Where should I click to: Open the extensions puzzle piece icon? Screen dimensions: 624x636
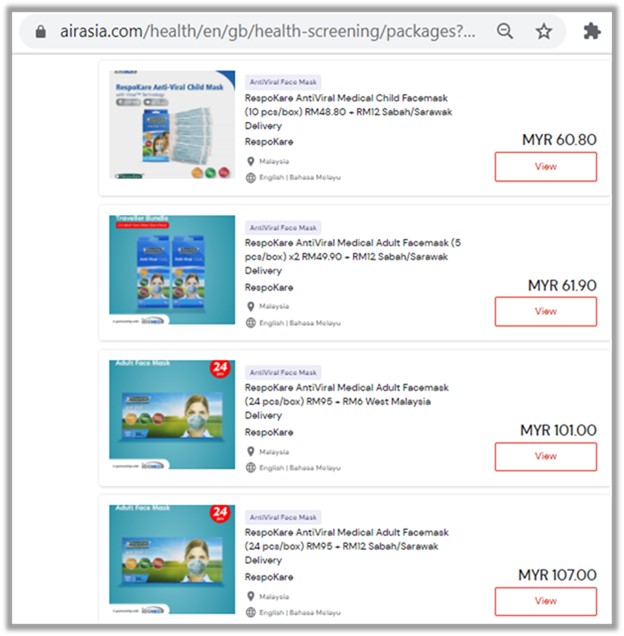tap(592, 31)
